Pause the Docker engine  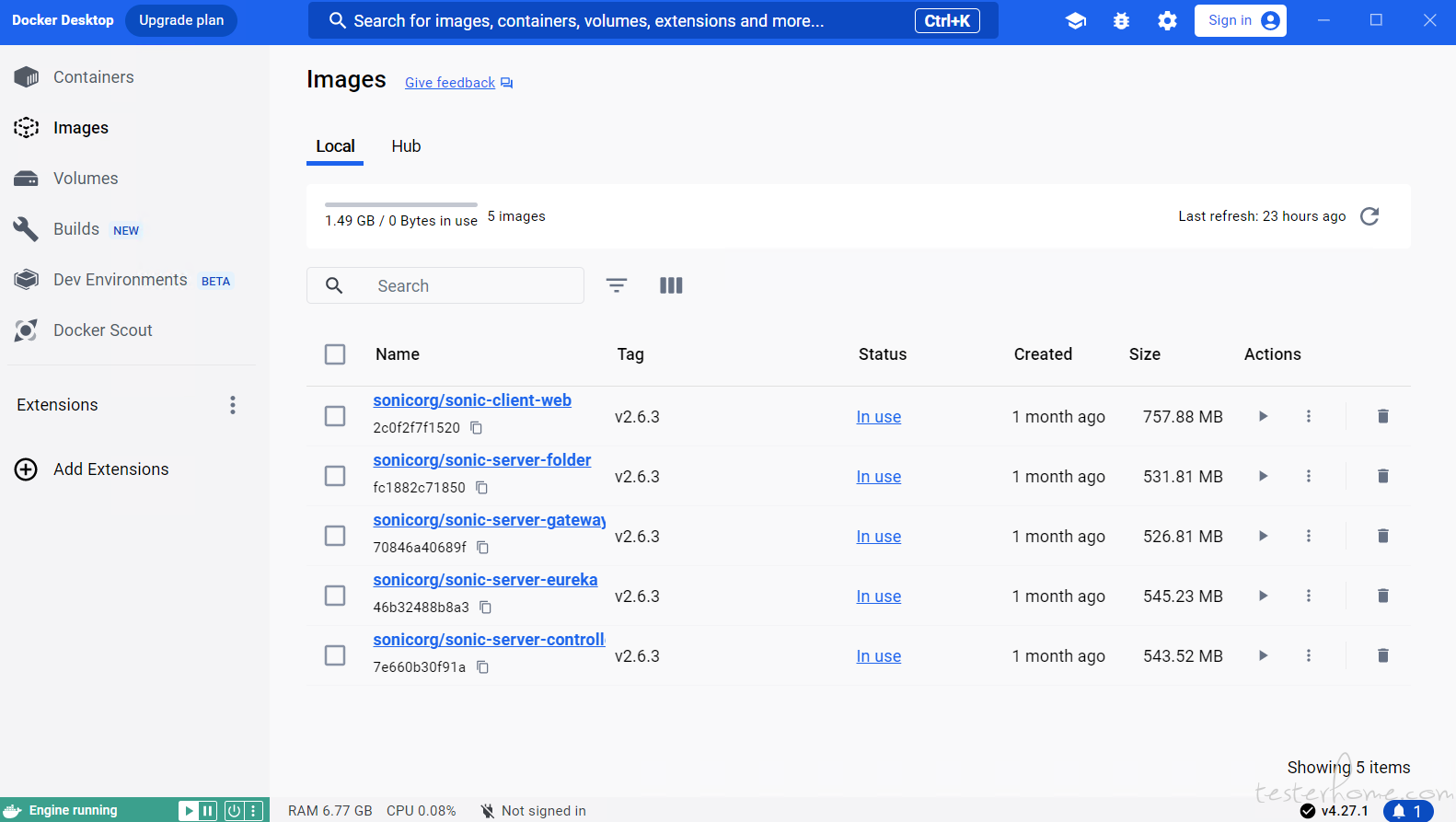click(208, 811)
